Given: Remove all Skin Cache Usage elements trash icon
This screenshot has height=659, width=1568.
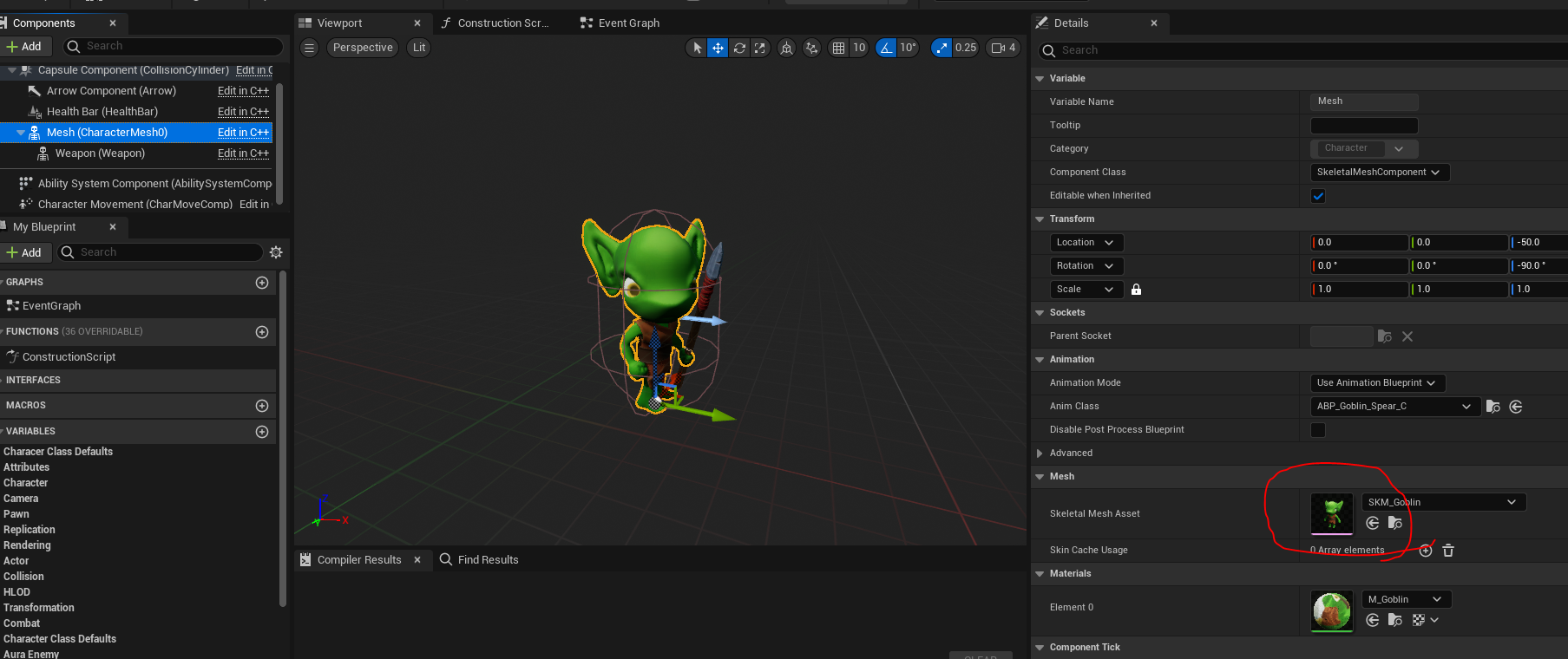Looking at the screenshot, I should tap(1448, 551).
